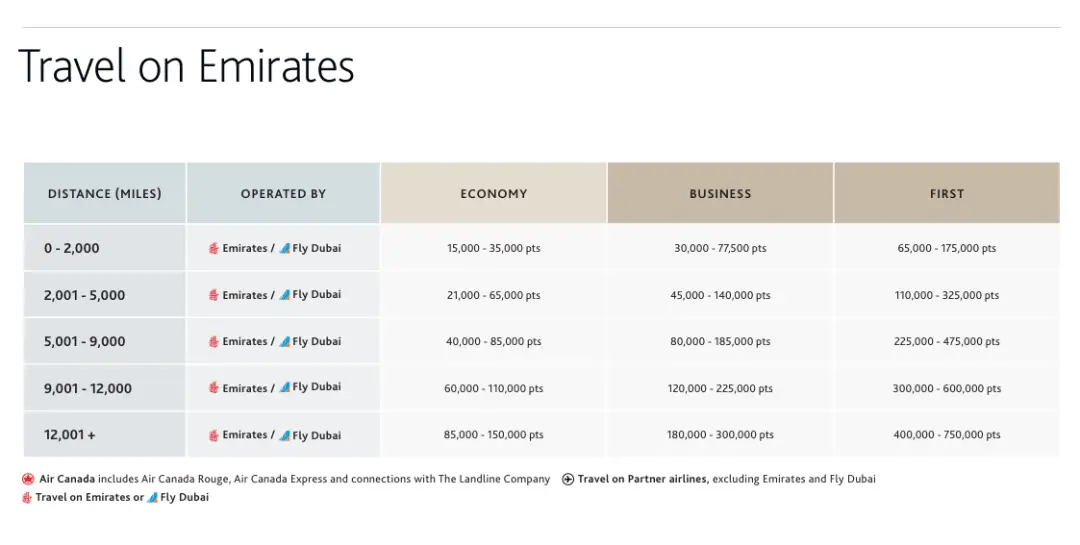Click the Emirates logo in the 0 - 2,000 row
The height and width of the screenshot is (545, 1080).
pyautogui.click(x=214, y=248)
